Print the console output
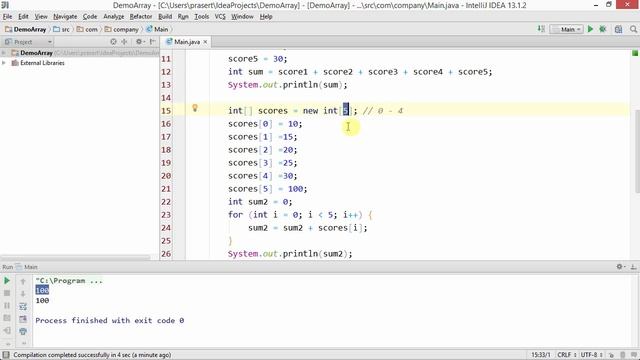This screenshot has width=640, height=360. (x=23, y=331)
